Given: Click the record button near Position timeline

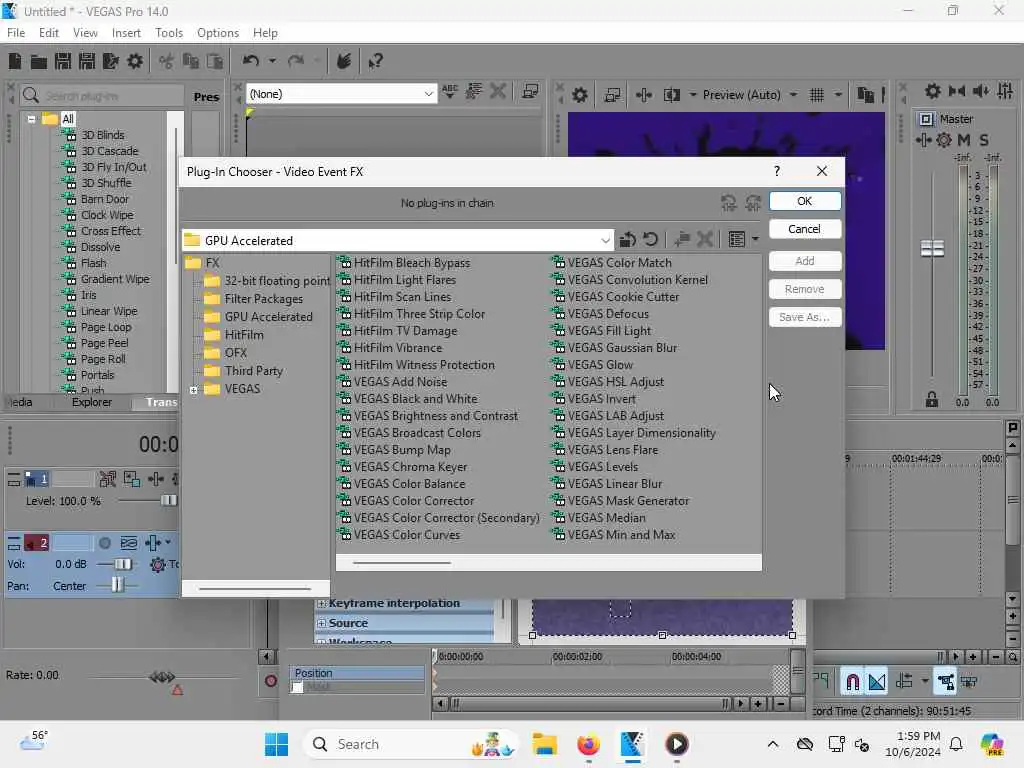Looking at the screenshot, I should click(x=270, y=681).
